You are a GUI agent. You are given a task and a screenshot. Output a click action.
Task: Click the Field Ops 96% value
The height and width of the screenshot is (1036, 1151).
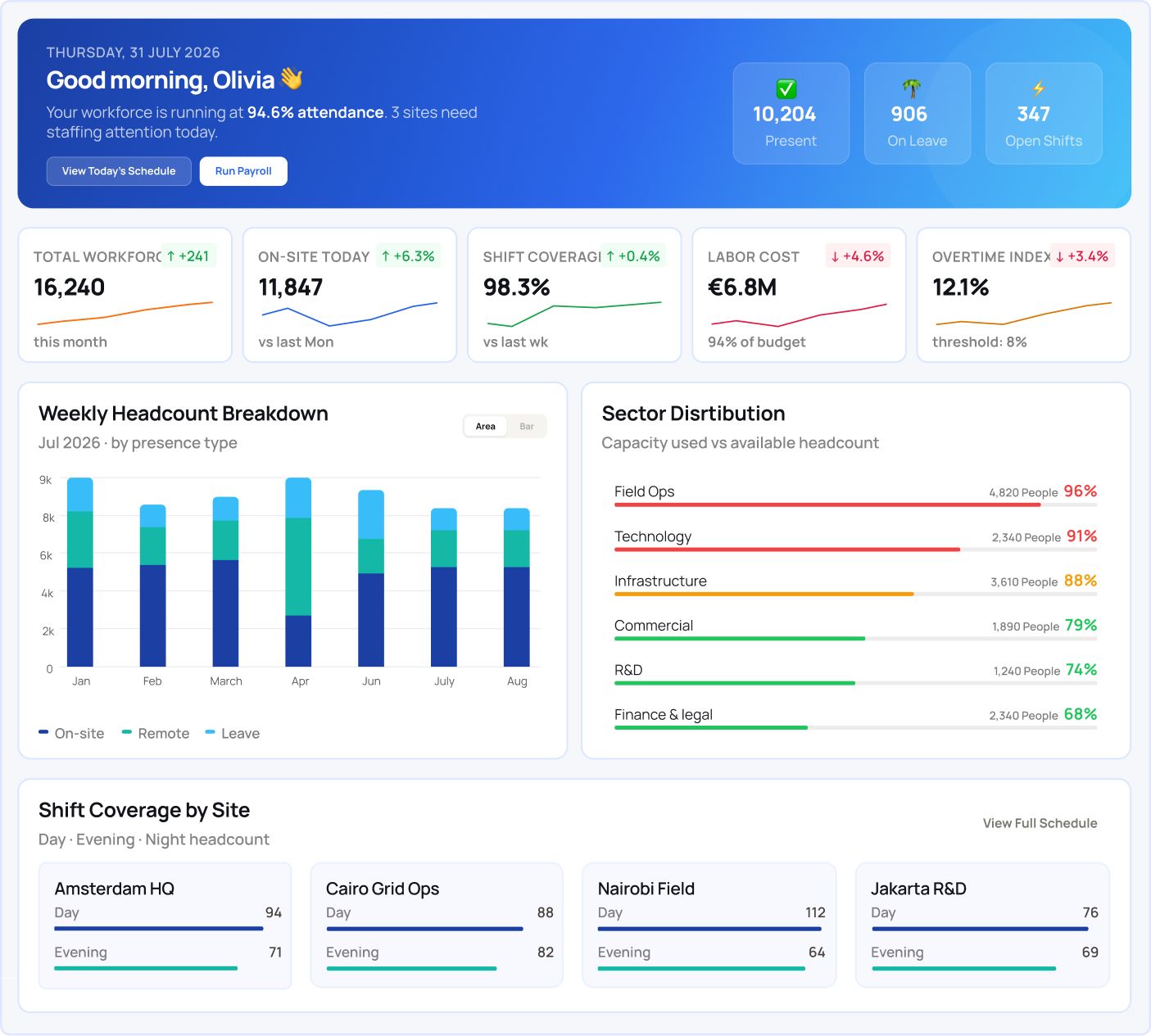(x=1081, y=491)
